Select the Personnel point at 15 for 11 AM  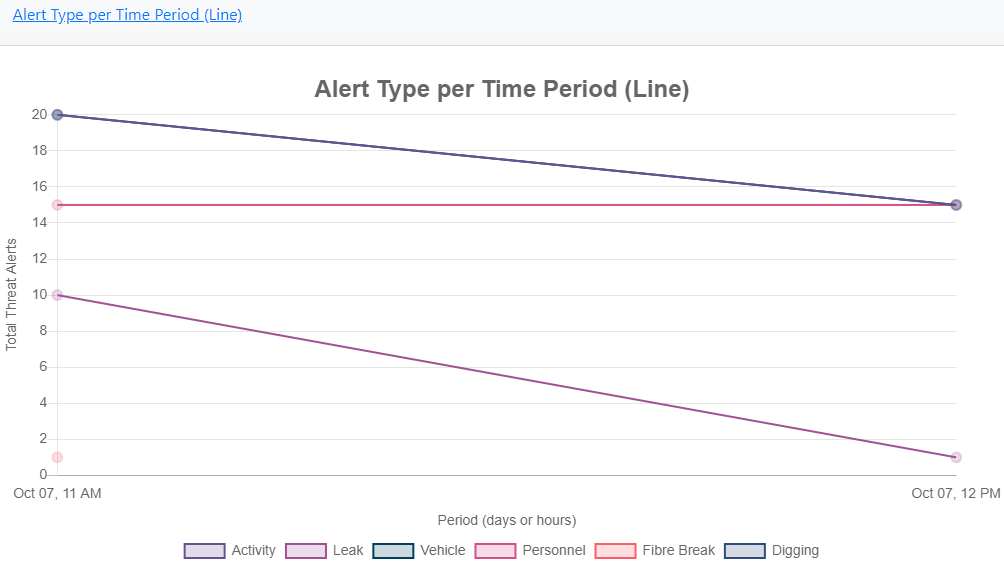pyautogui.click(x=57, y=205)
